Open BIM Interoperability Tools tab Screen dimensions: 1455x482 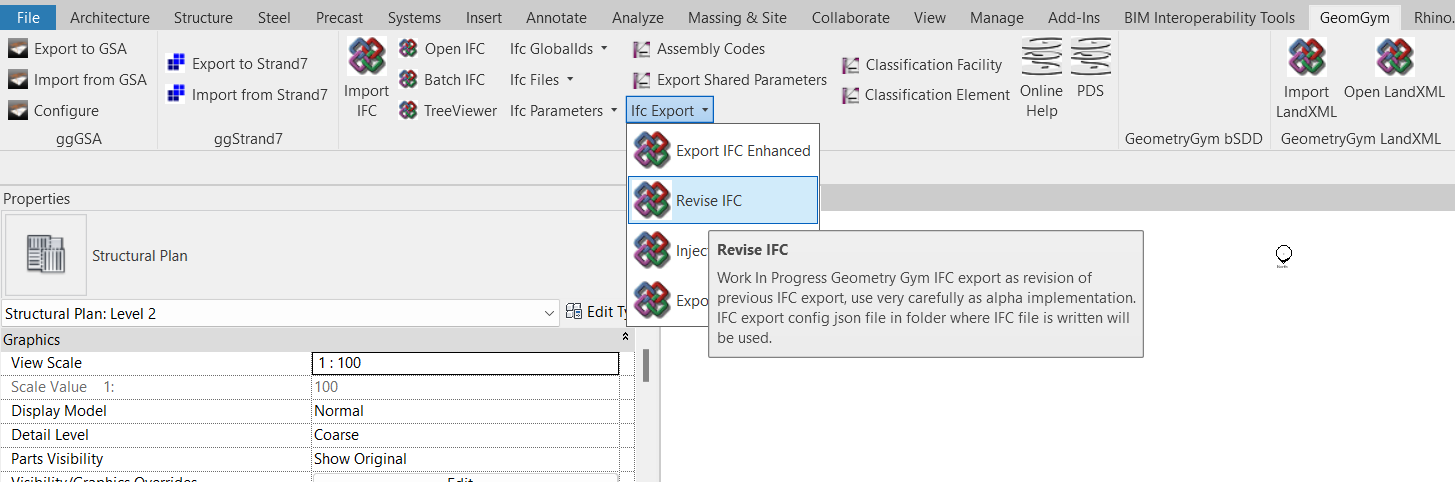[1209, 17]
